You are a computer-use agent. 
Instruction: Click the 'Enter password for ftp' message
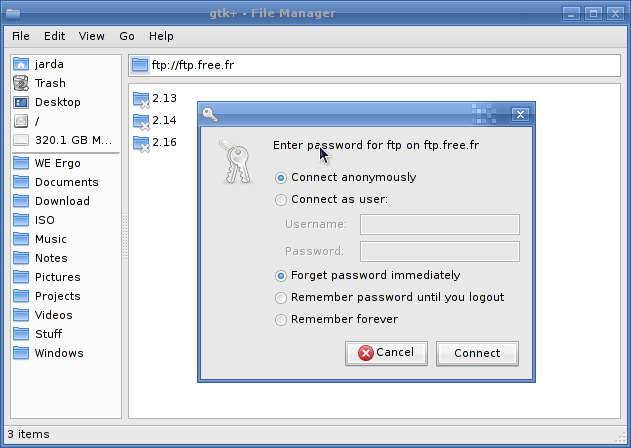376,145
